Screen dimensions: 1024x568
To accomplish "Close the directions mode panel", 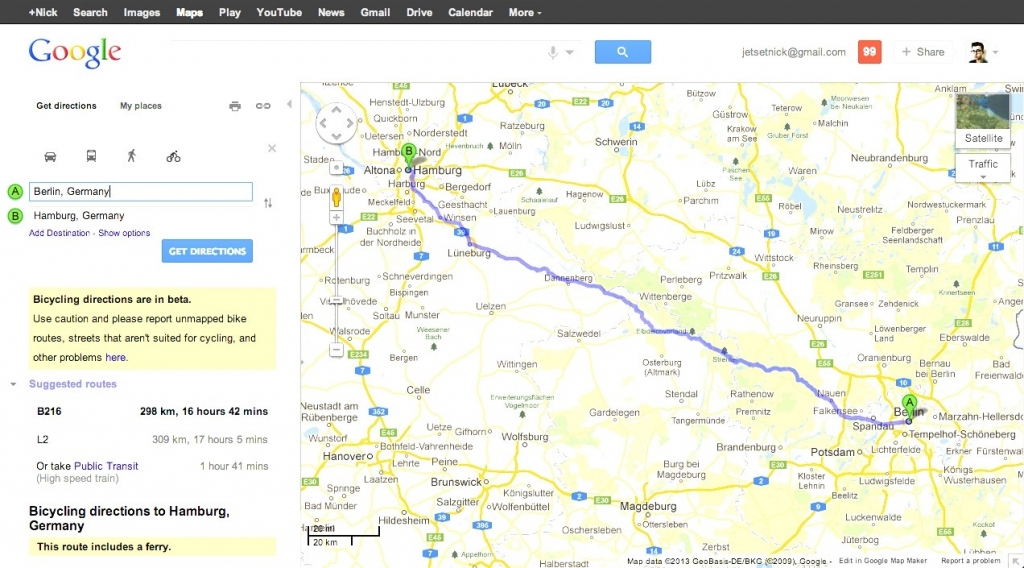I will (x=271, y=149).
